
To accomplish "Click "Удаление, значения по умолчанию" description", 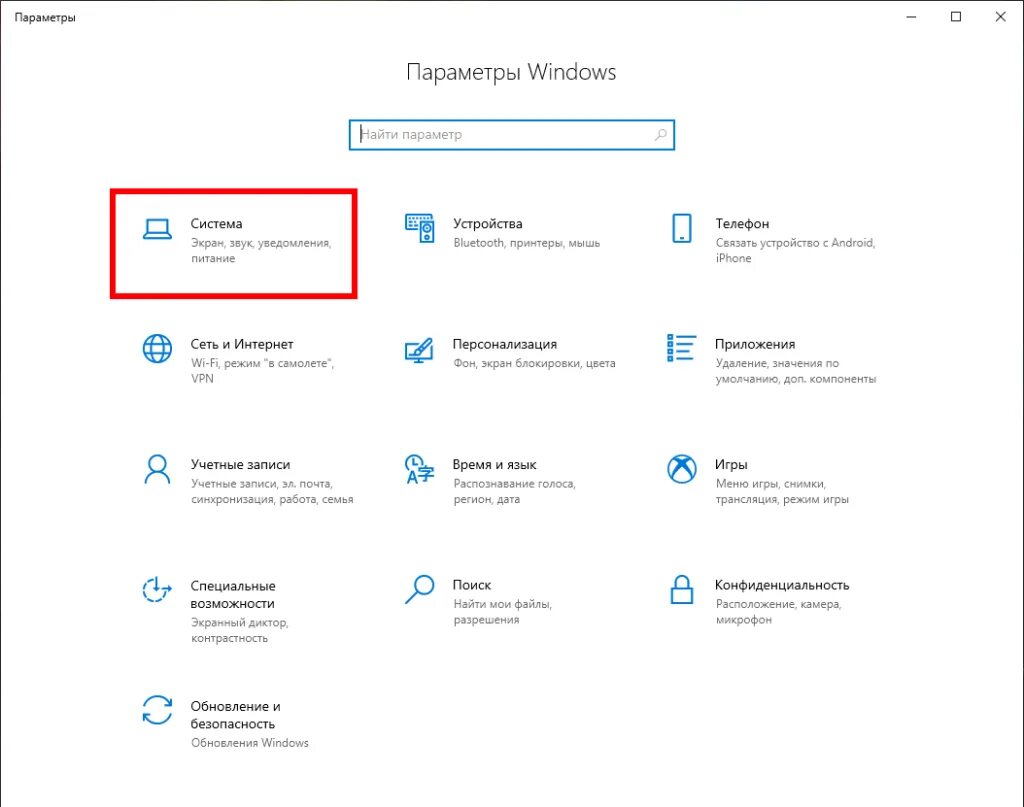I will coord(795,371).
